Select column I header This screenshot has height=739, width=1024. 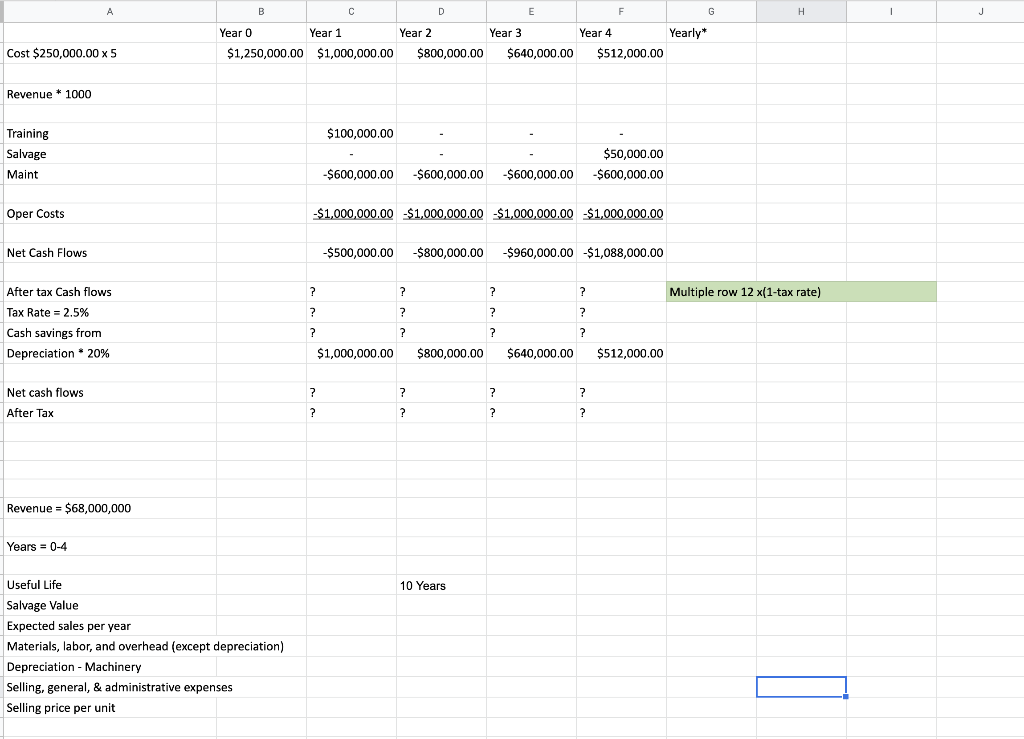[x=892, y=11]
